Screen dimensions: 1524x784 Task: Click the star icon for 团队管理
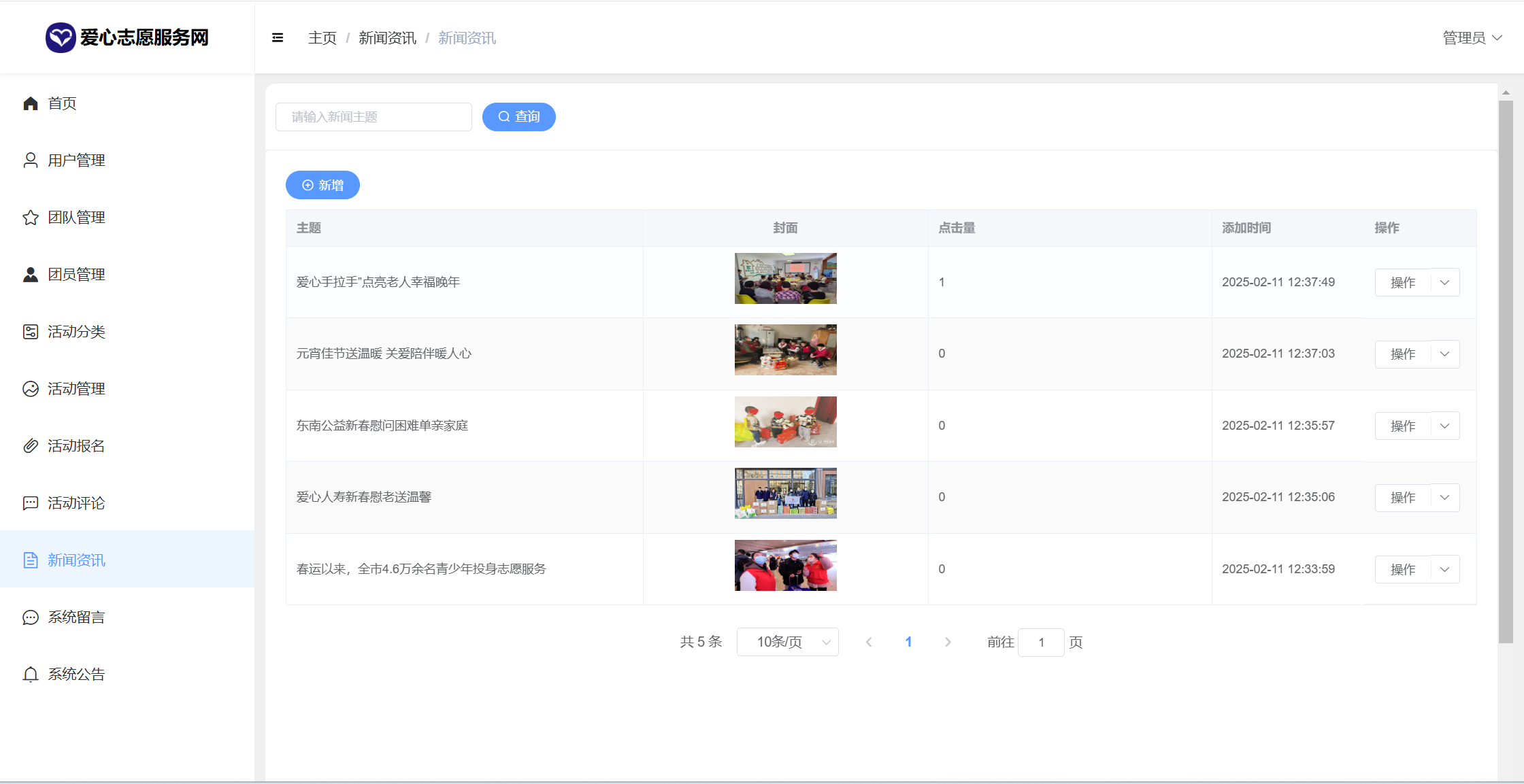pyautogui.click(x=31, y=218)
